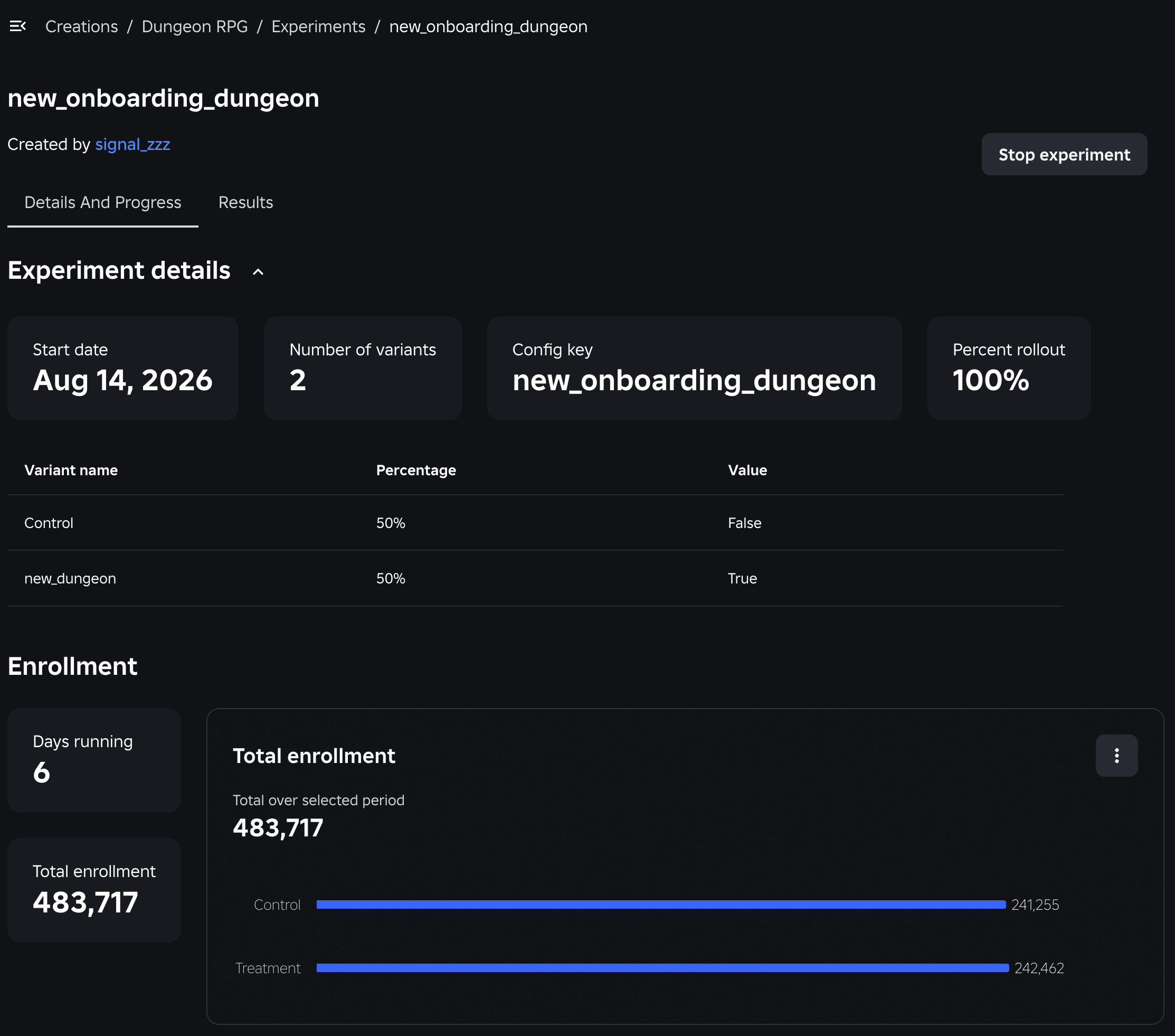Click the Enrollment section heading

pyautogui.click(x=72, y=666)
